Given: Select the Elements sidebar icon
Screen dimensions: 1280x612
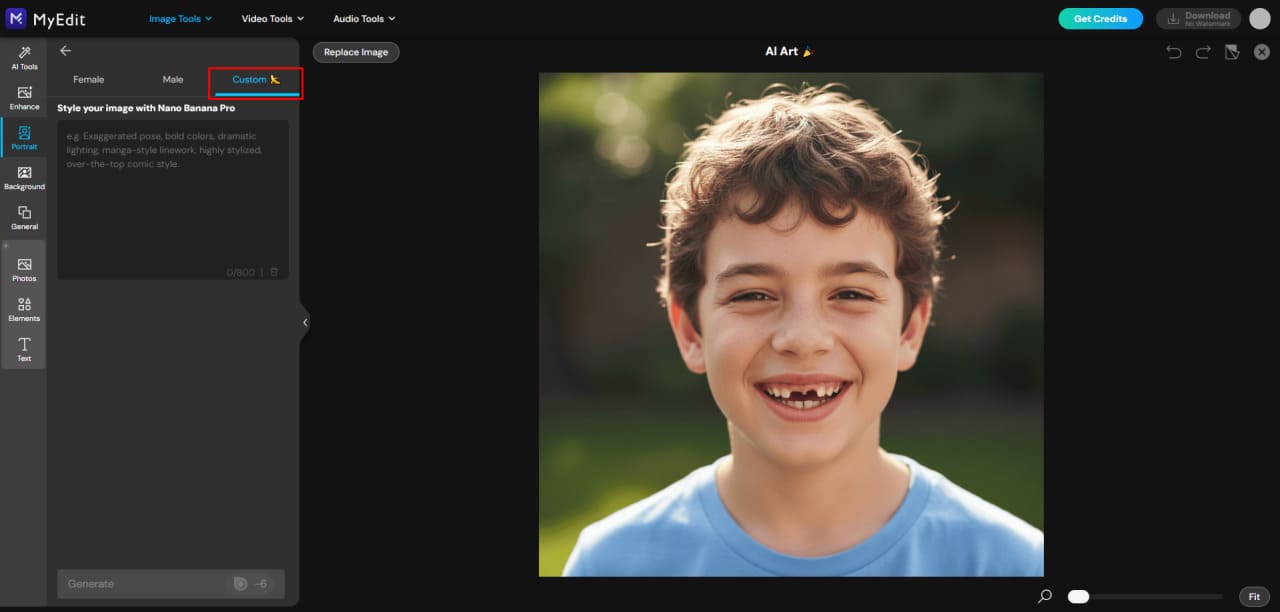Looking at the screenshot, I should (x=23, y=310).
